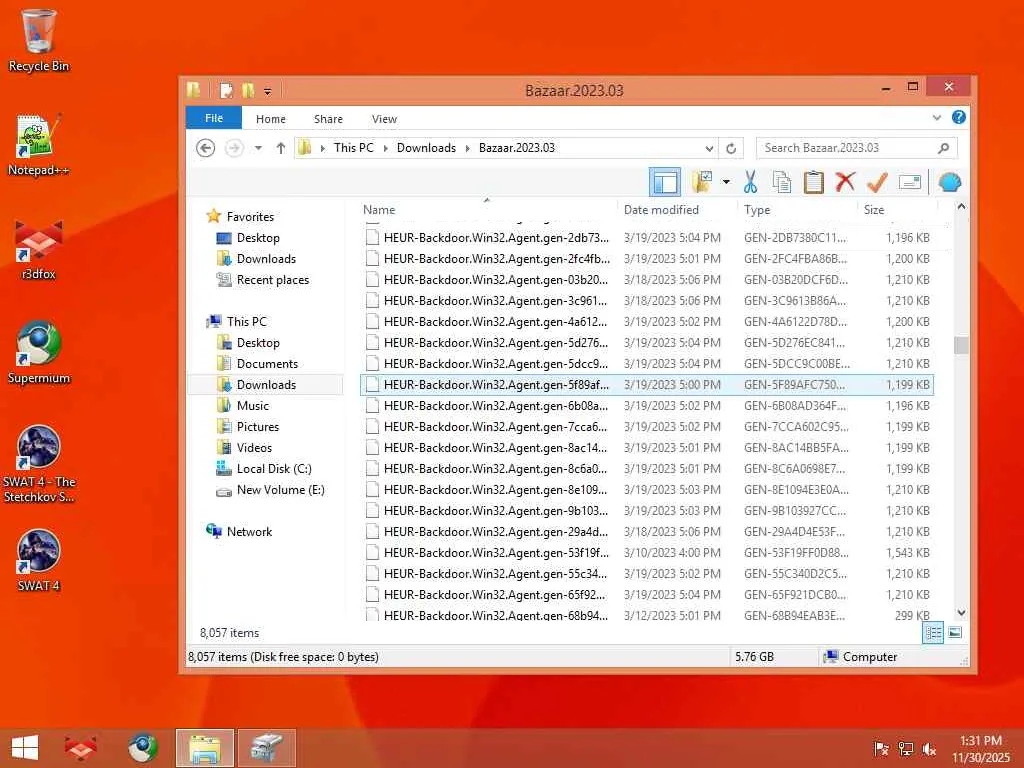Screen dimensions: 1024x768
Task: Click the search magnifier icon
Action: (944, 148)
